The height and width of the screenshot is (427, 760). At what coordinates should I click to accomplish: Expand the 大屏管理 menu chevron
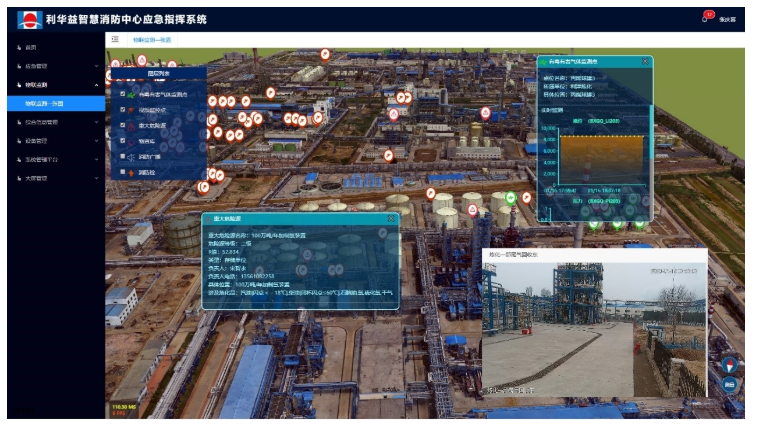tap(96, 178)
